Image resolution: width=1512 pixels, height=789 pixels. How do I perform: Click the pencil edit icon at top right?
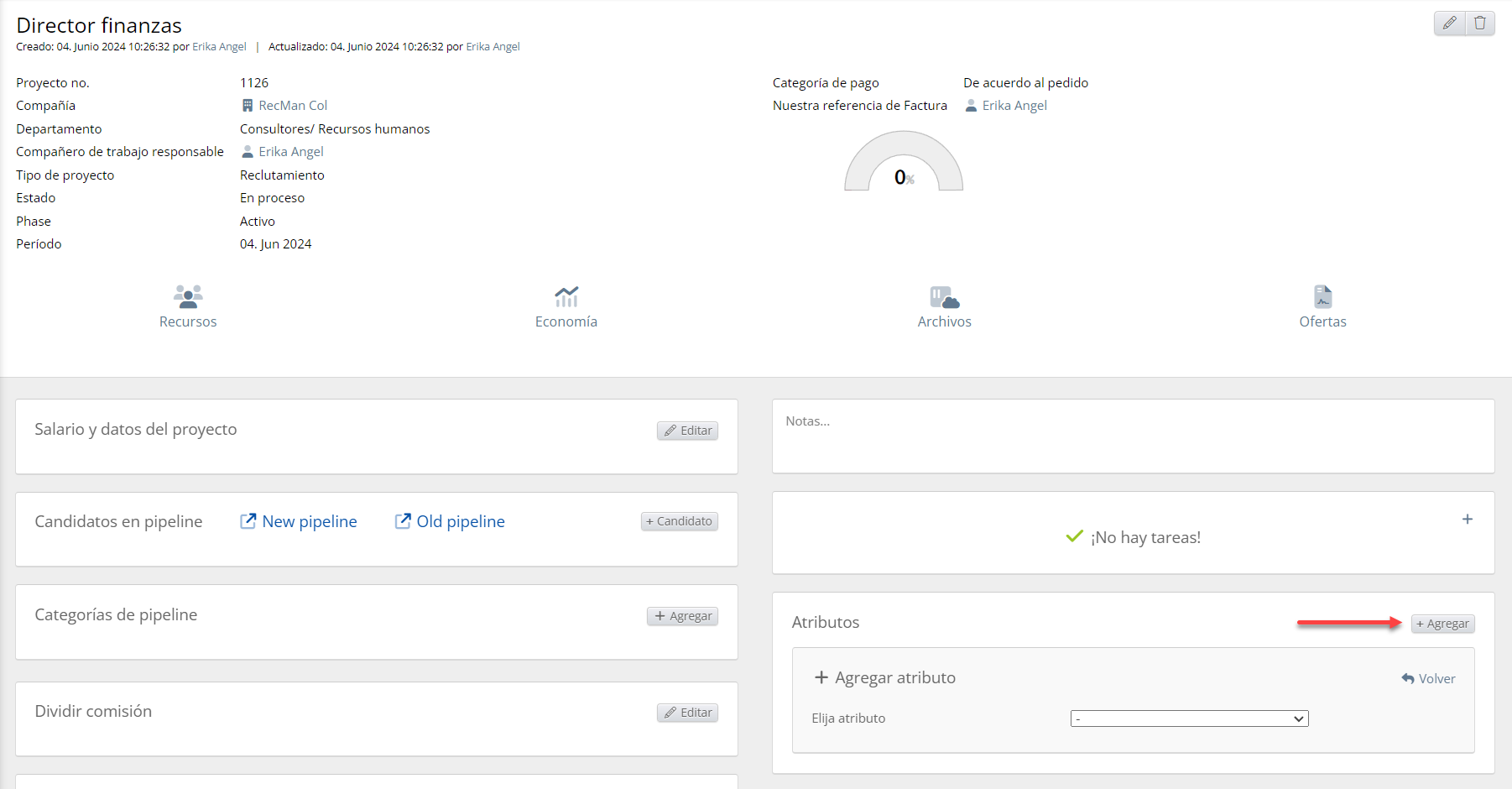(1449, 24)
